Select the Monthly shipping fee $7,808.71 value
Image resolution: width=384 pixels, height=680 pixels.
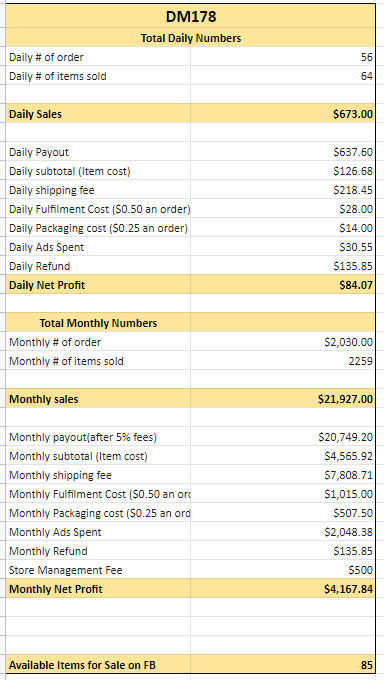point(283,475)
